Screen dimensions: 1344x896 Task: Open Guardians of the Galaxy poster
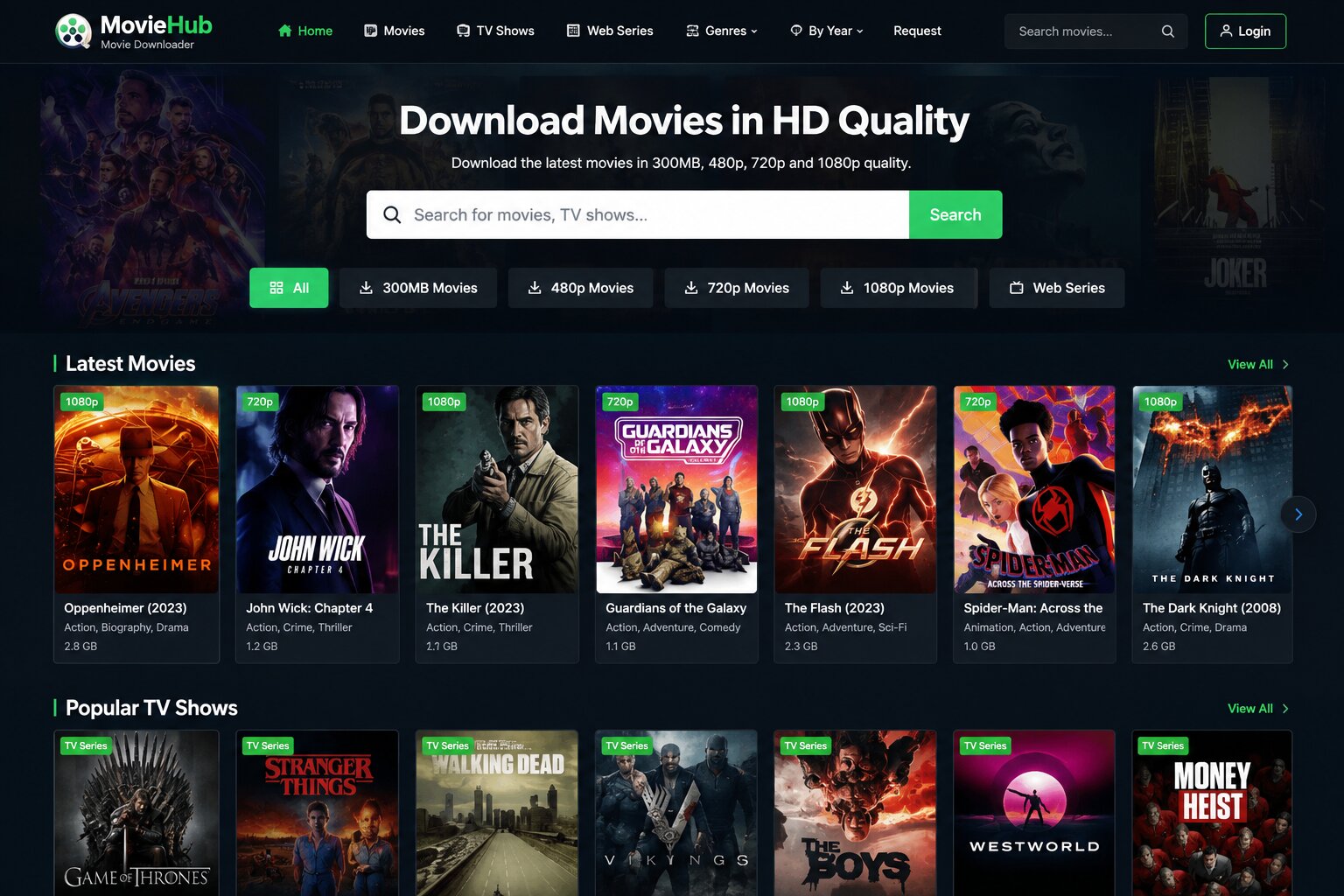[676, 489]
